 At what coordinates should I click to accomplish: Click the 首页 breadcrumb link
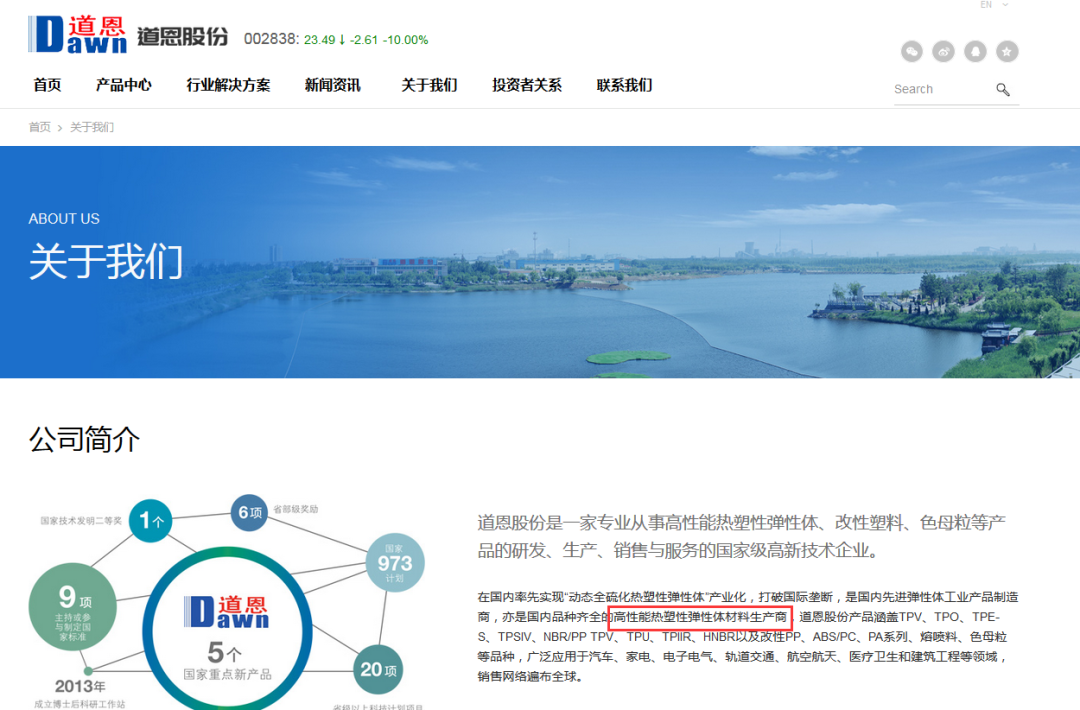(39, 127)
